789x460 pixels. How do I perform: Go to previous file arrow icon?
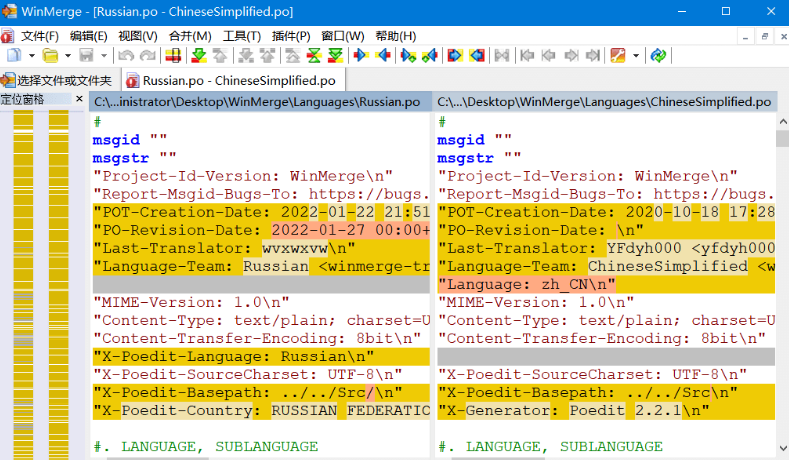pyautogui.click(x=548, y=55)
